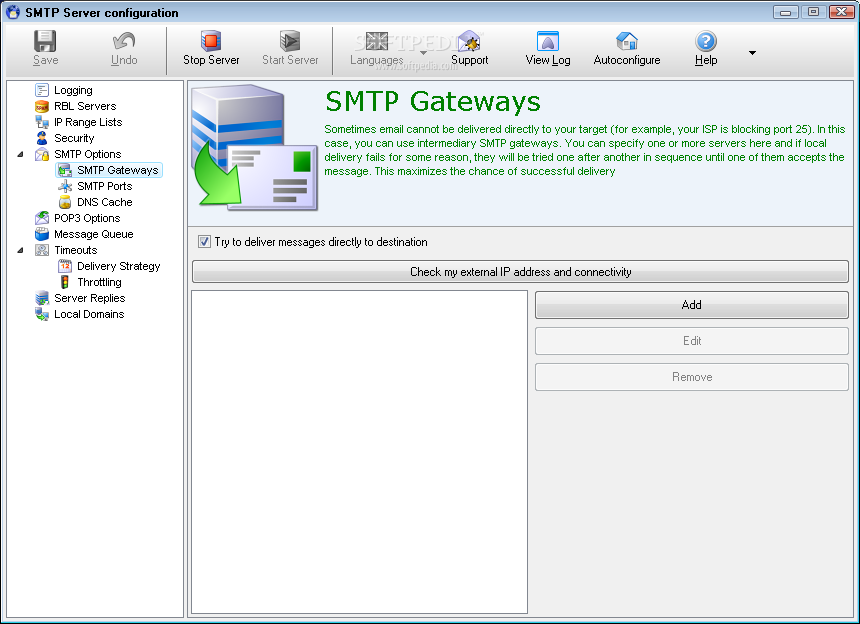The height and width of the screenshot is (624, 860).
Task: Open the toolbar overflow arrow after Help
Action: coord(752,53)
